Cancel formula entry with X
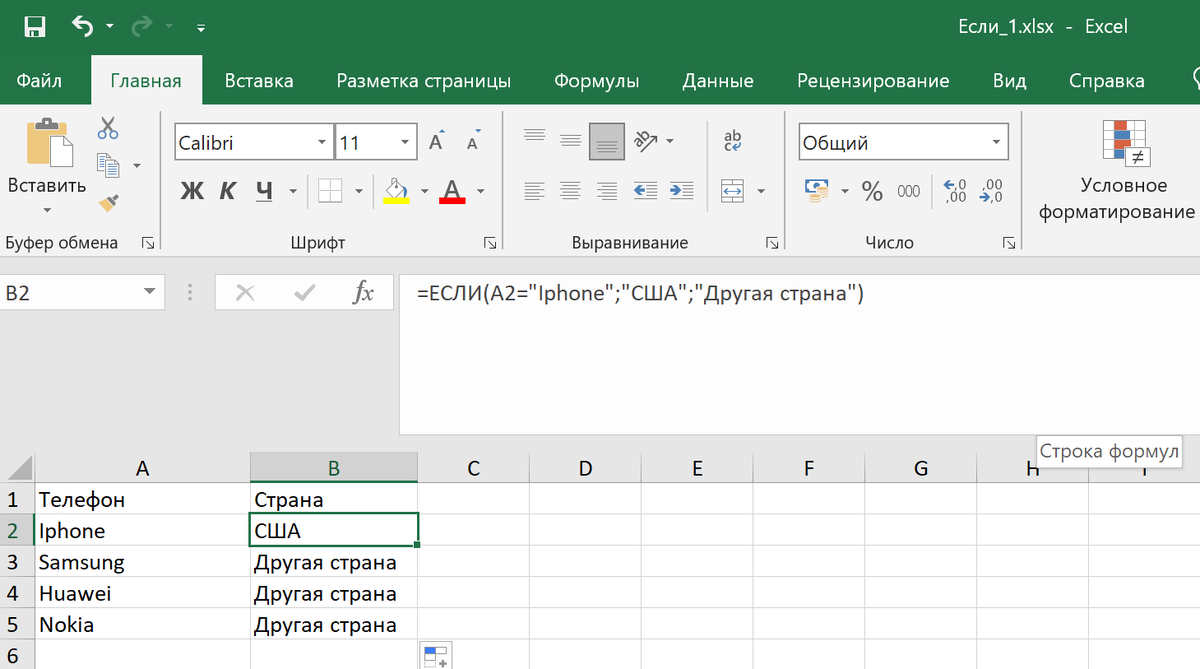The width and height of the screenshot is (1200, 669). (245, 293)
